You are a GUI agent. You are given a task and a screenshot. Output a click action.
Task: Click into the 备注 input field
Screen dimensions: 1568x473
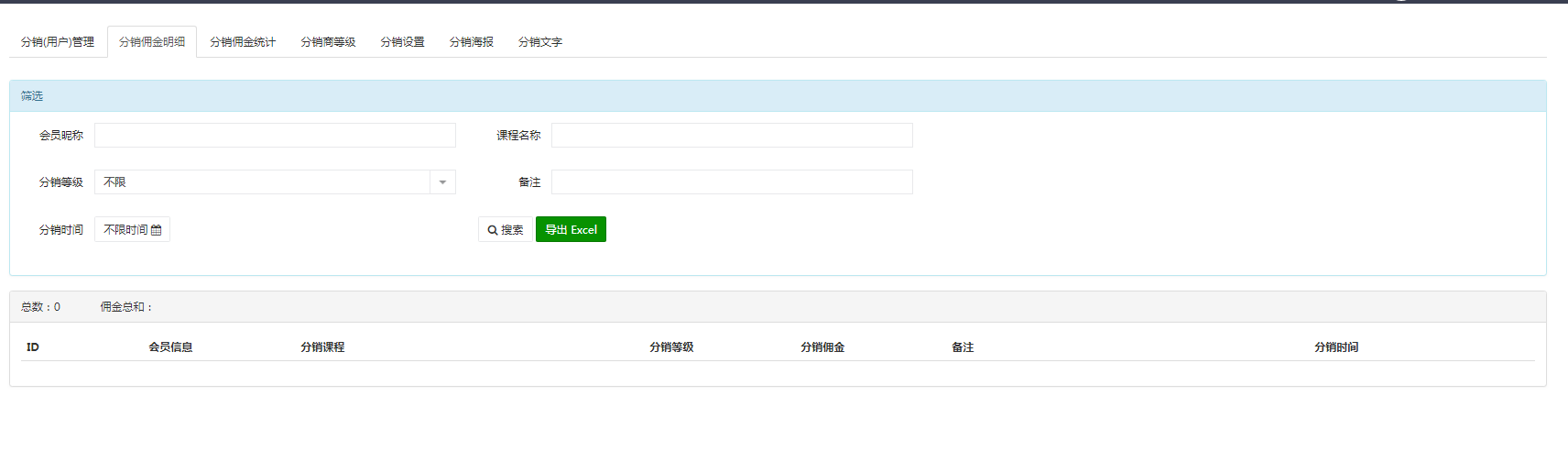(732, 182)
